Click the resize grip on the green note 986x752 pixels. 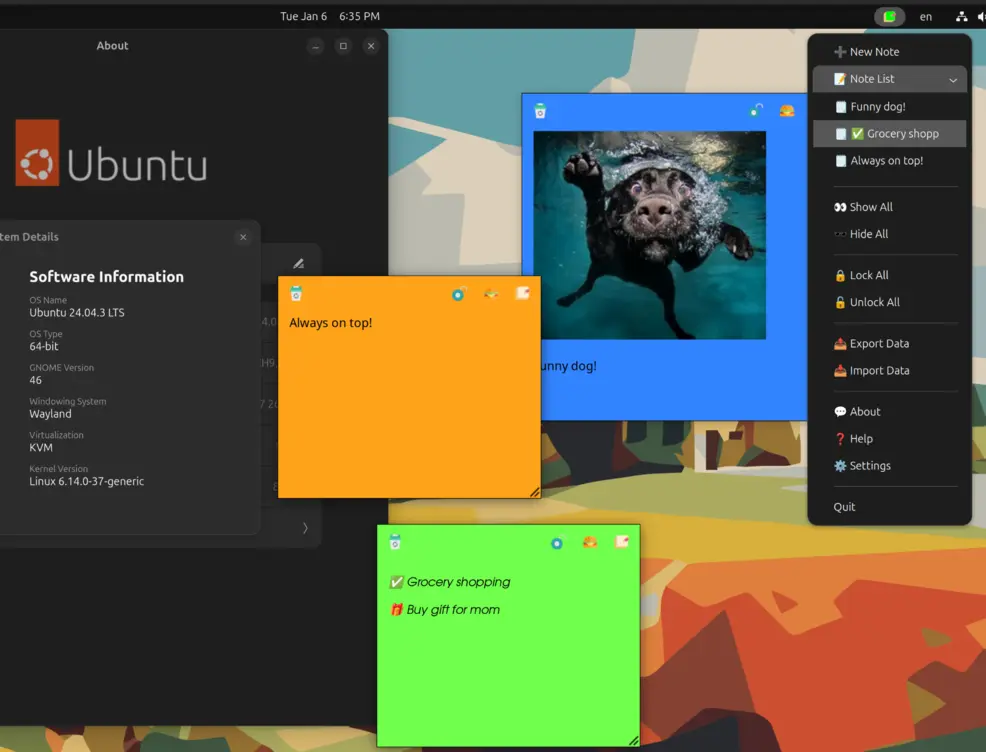(633, 741)
